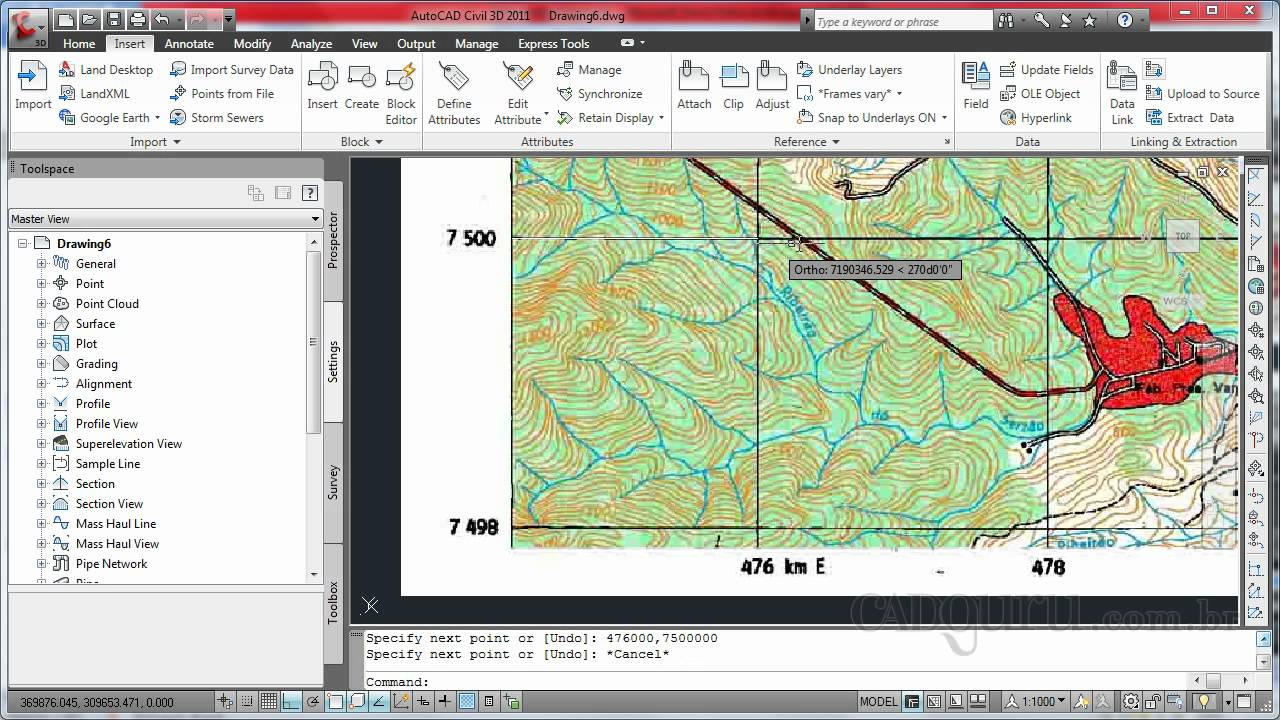Image resolution: width=1280 pixels, height=720 pixels.
Task: Collapse the Drawing6 tree node
Action: (x=22, y=244)
